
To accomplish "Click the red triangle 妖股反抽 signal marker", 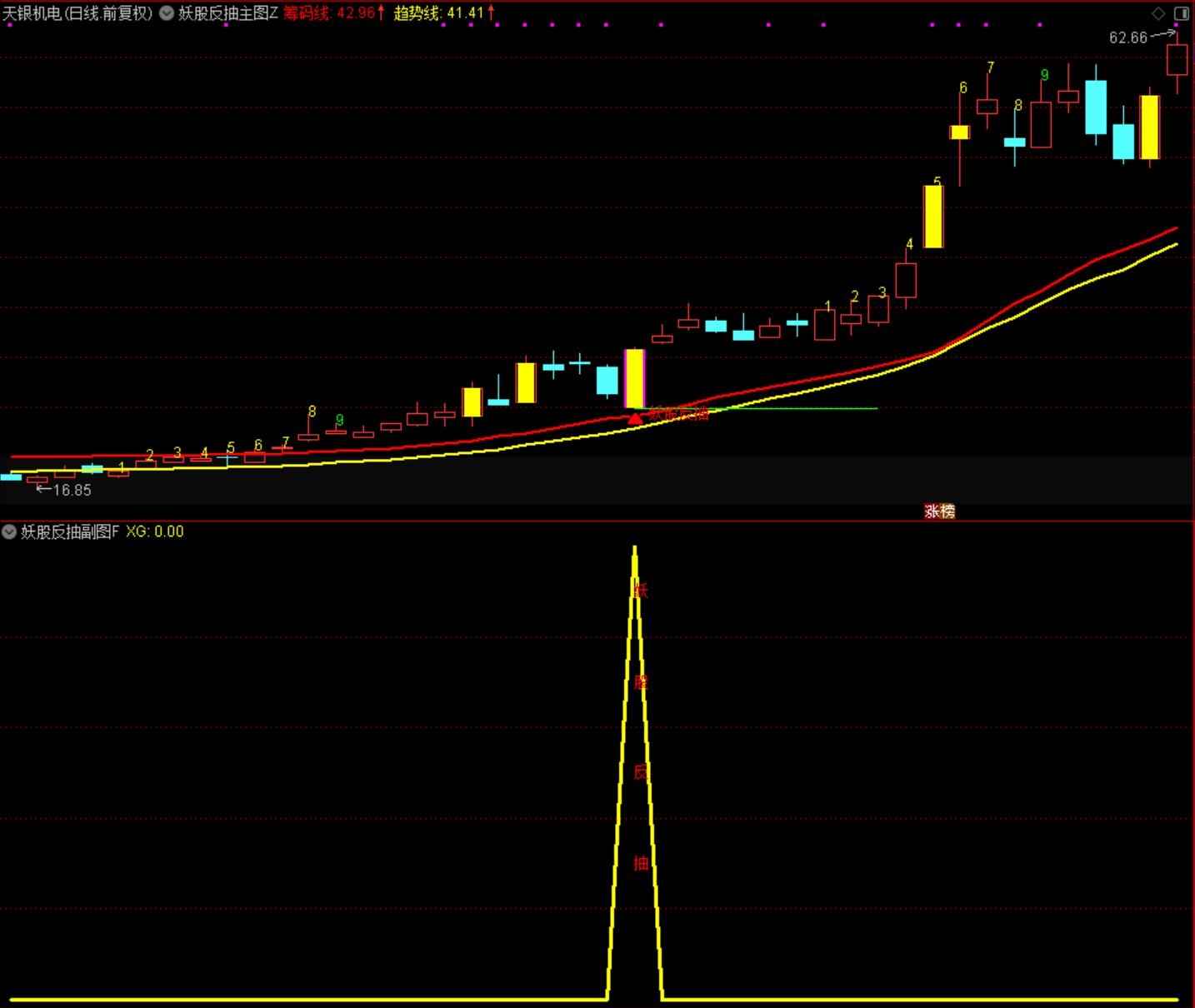I will (x=635, y=418).
